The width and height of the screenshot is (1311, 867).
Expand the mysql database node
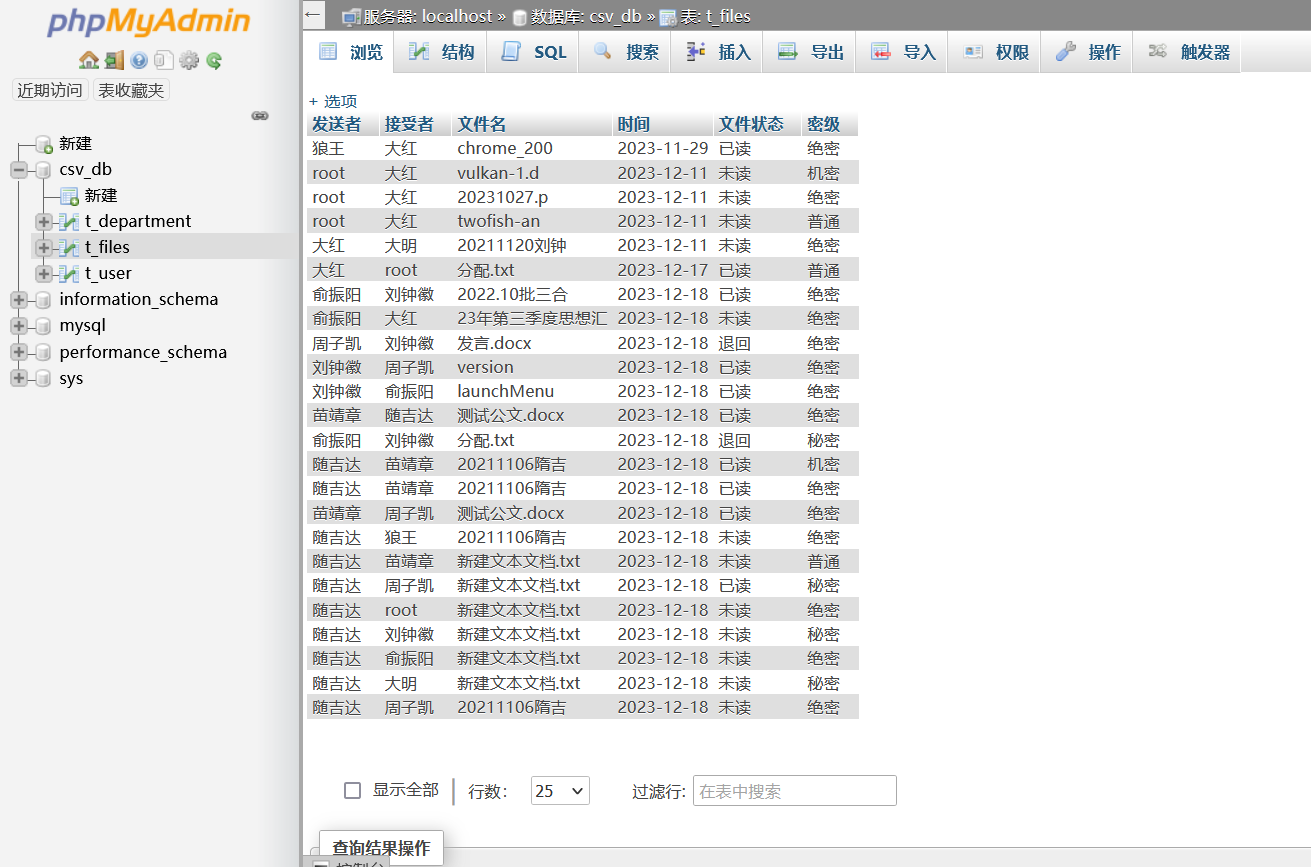pos(19,326)
